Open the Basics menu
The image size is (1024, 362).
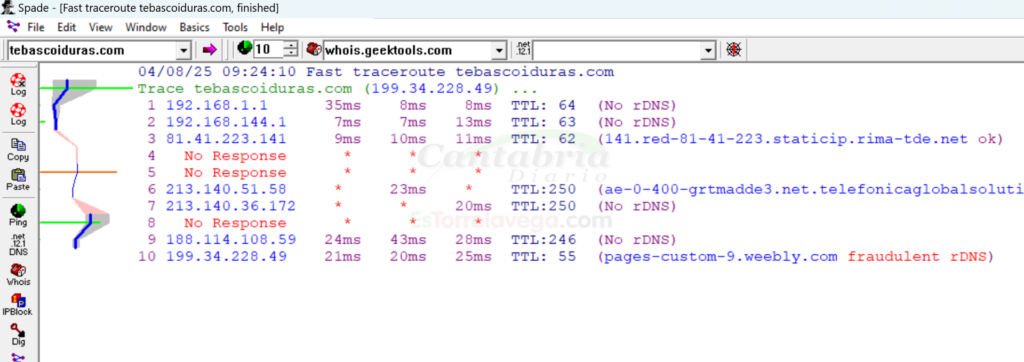pos(195,27)
